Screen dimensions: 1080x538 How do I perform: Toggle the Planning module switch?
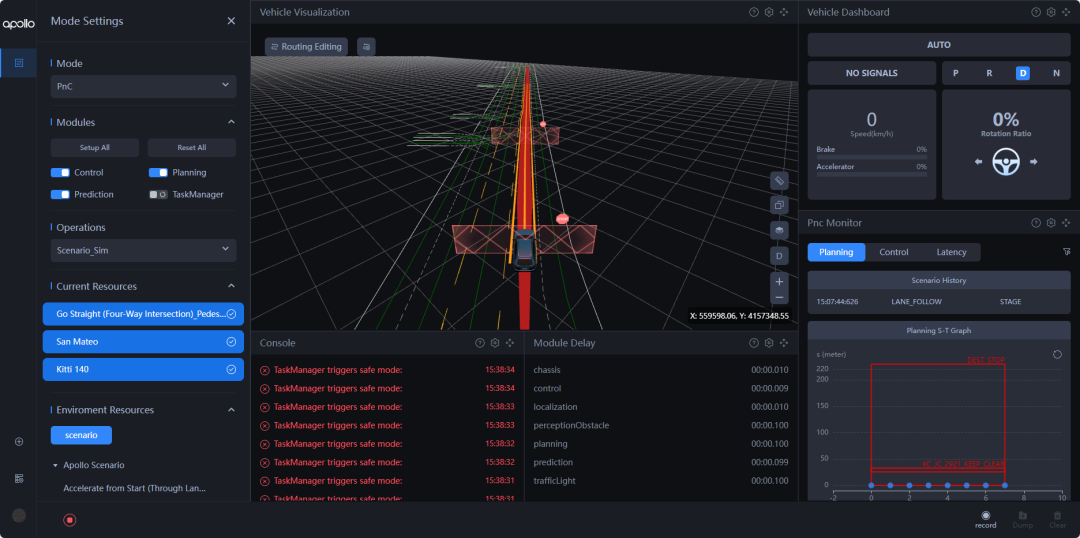coord(158,172)
